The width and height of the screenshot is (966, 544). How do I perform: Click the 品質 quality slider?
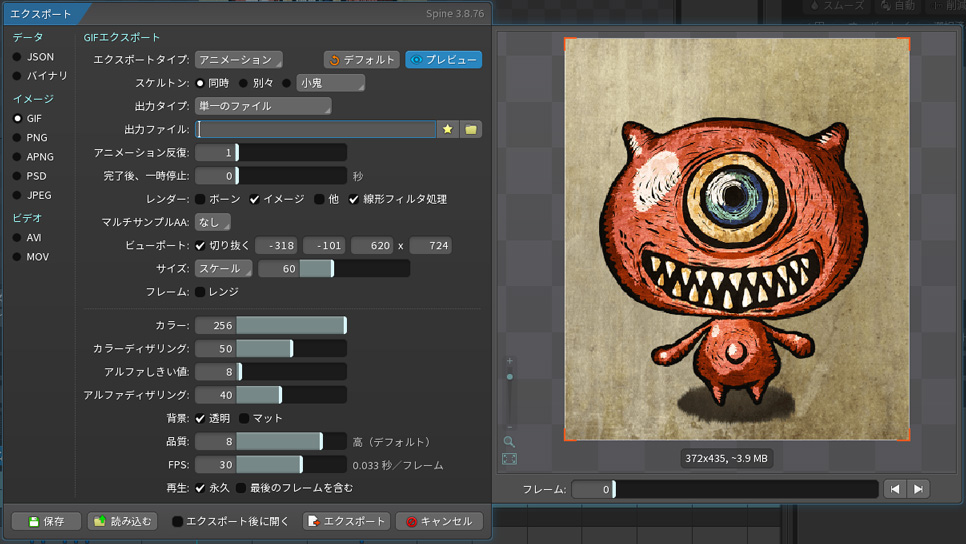tap(271, 441)
